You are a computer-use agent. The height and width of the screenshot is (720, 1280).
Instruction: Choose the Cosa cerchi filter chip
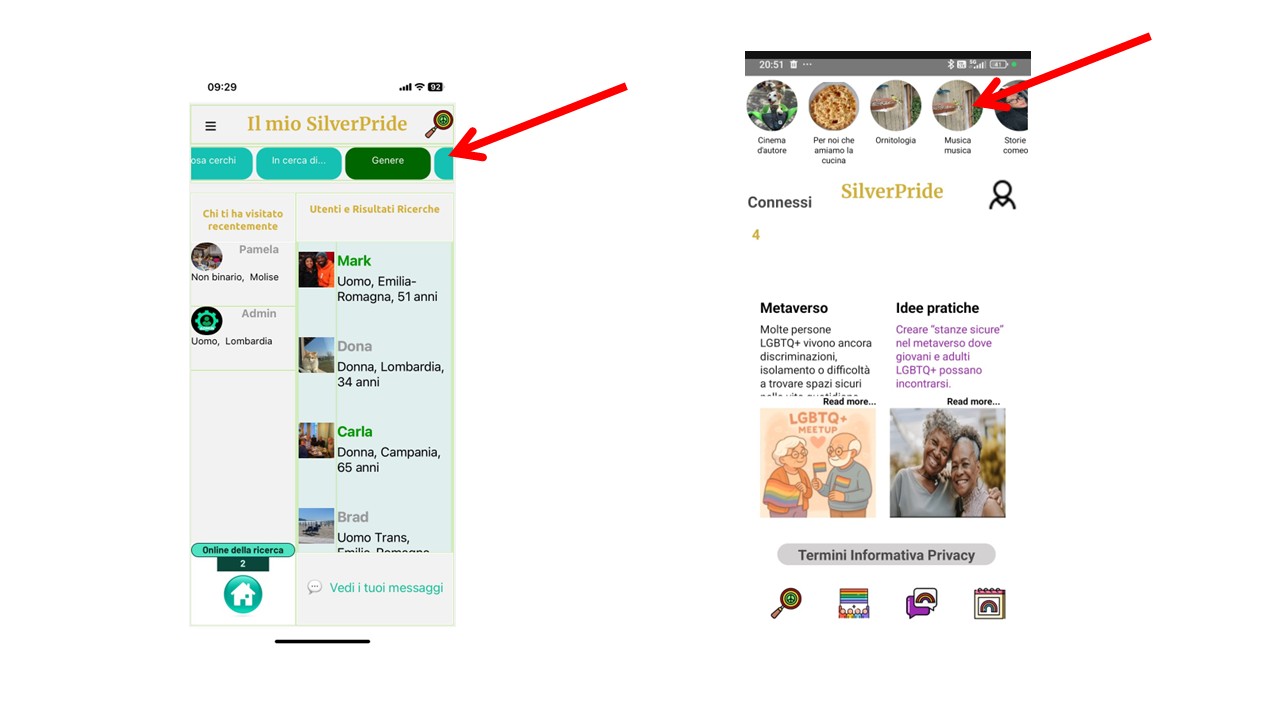pyautogui.click(x=221, y=163)
